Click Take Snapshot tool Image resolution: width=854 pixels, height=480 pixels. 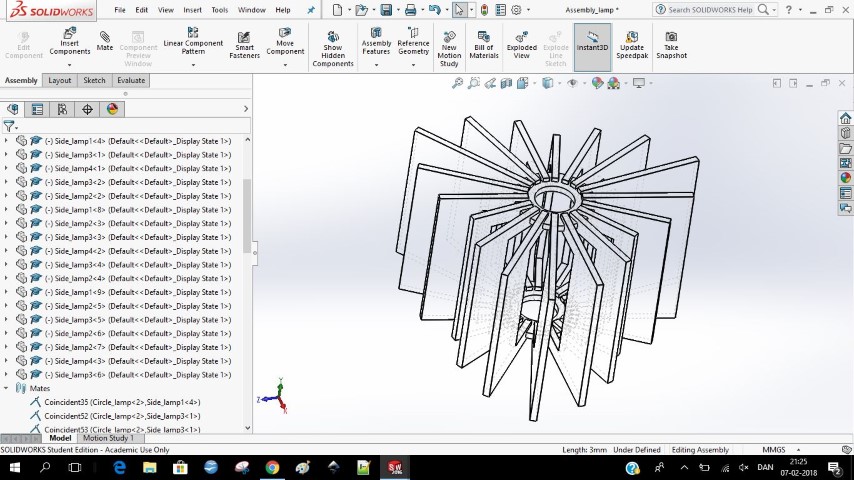[x=671, y=45]
